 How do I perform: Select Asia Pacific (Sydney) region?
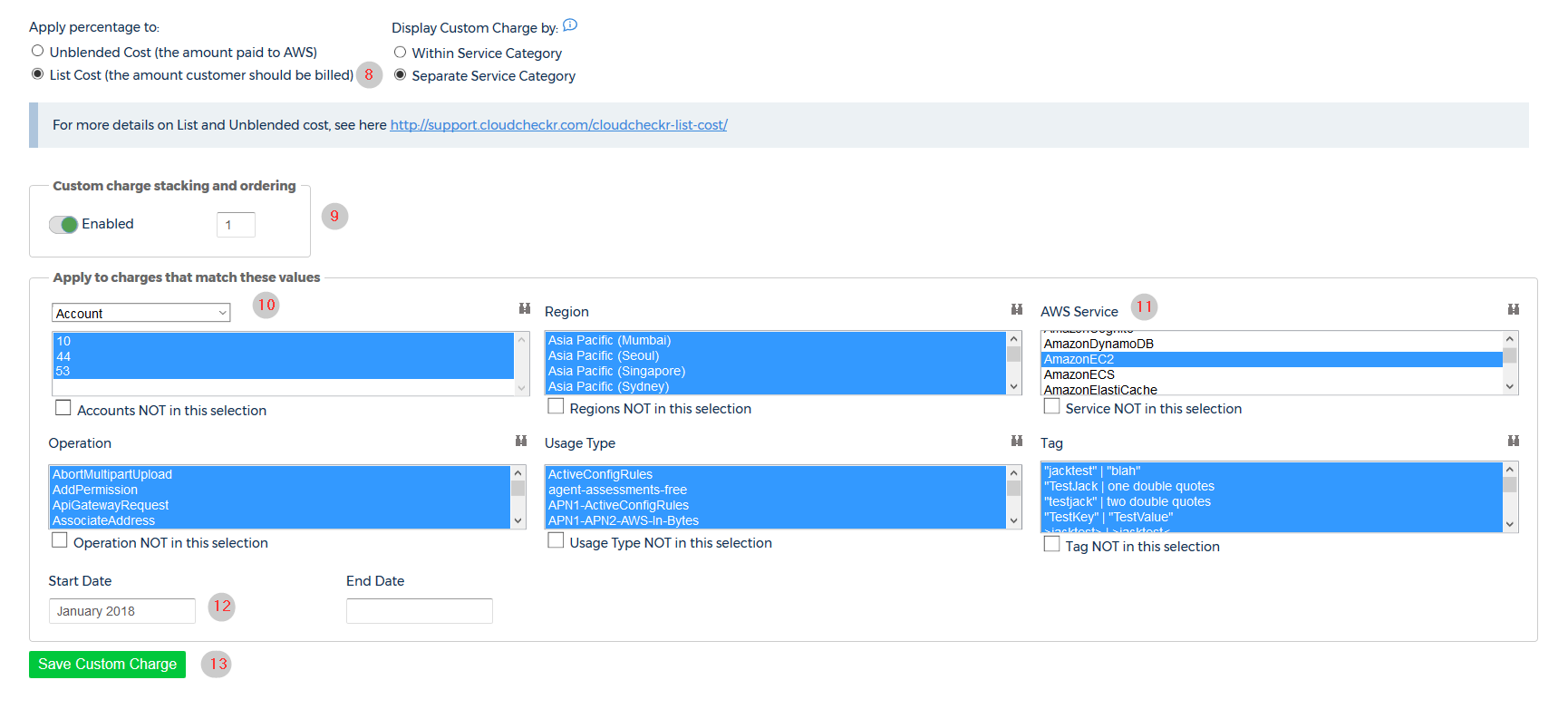pyautogui.click(x=776, y=386)
